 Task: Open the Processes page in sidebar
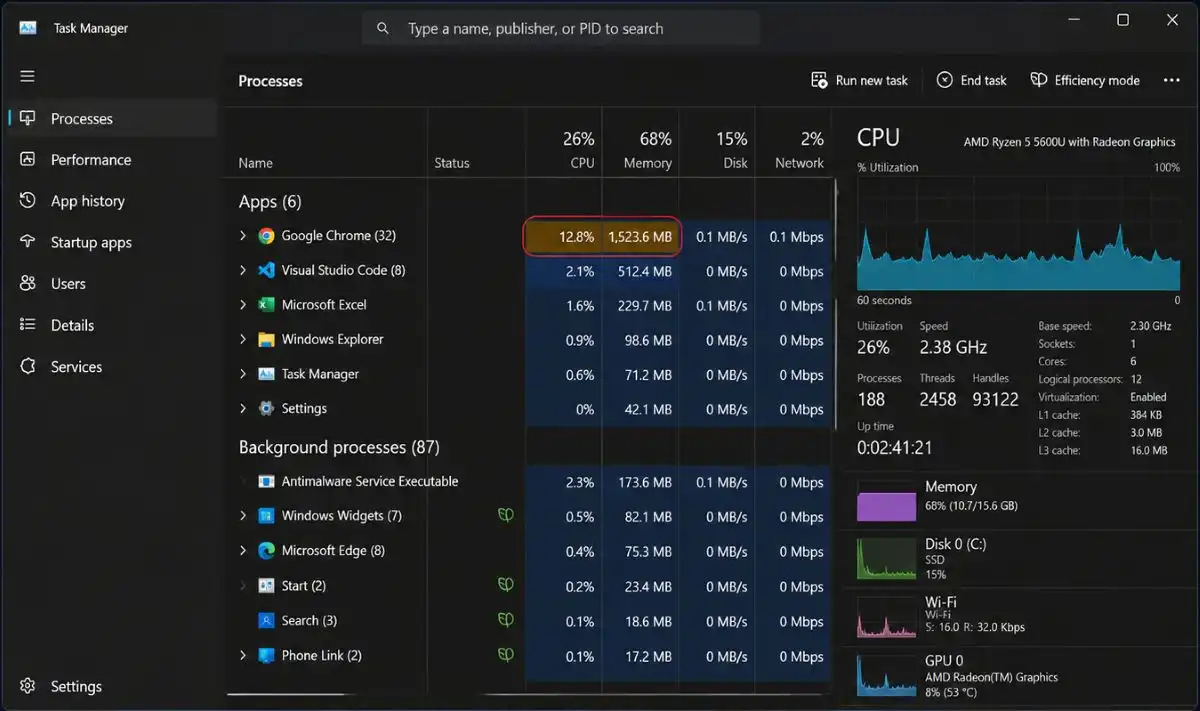[x=113, y=118]
